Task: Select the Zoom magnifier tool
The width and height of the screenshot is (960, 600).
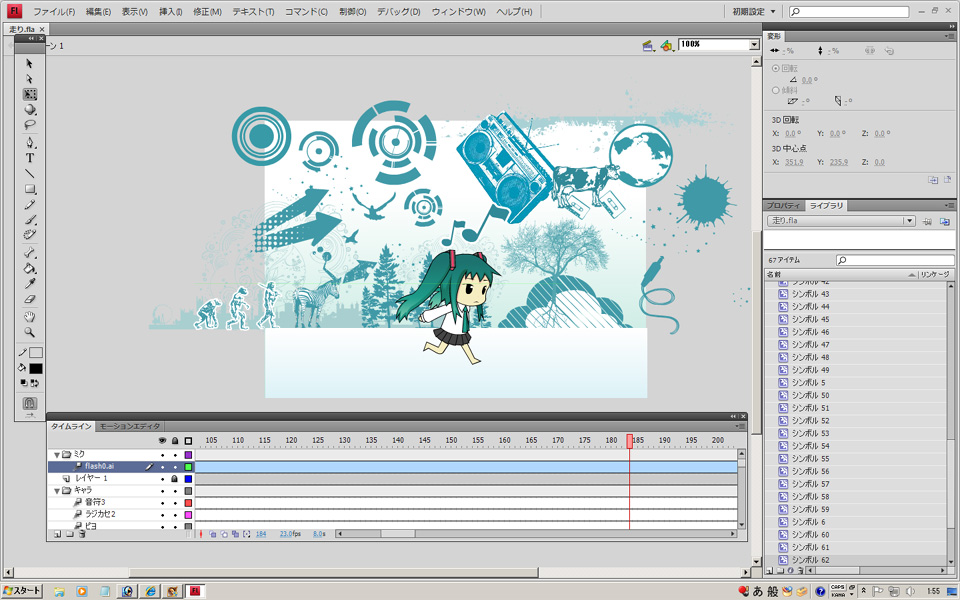Action: pyautogui.click(x=30, y=331)
